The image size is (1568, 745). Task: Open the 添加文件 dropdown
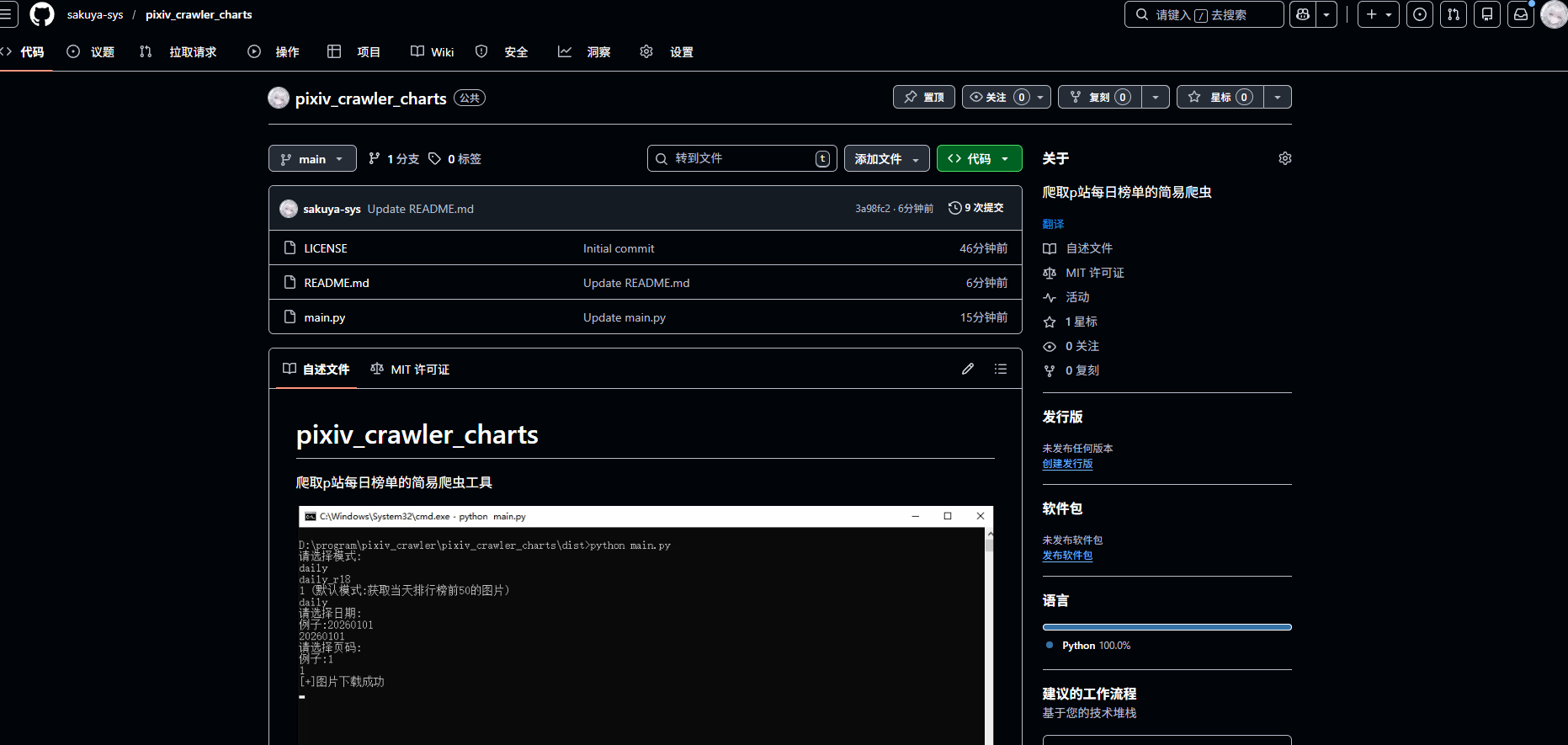pos(887,158)
